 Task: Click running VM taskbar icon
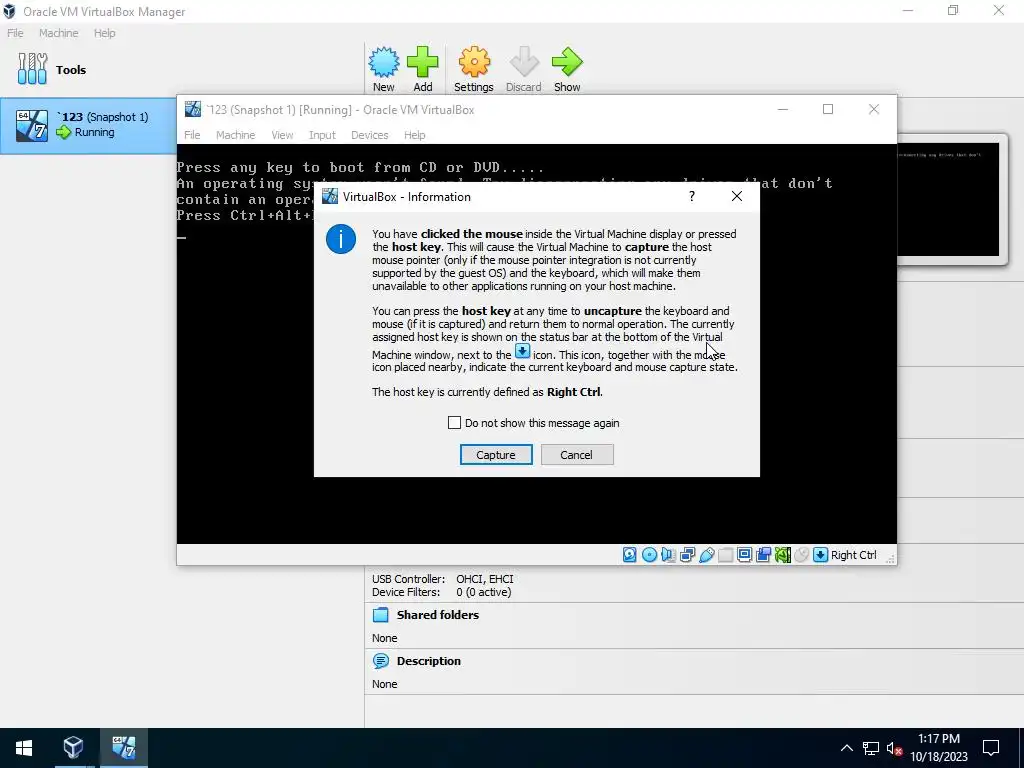(123, 748)
